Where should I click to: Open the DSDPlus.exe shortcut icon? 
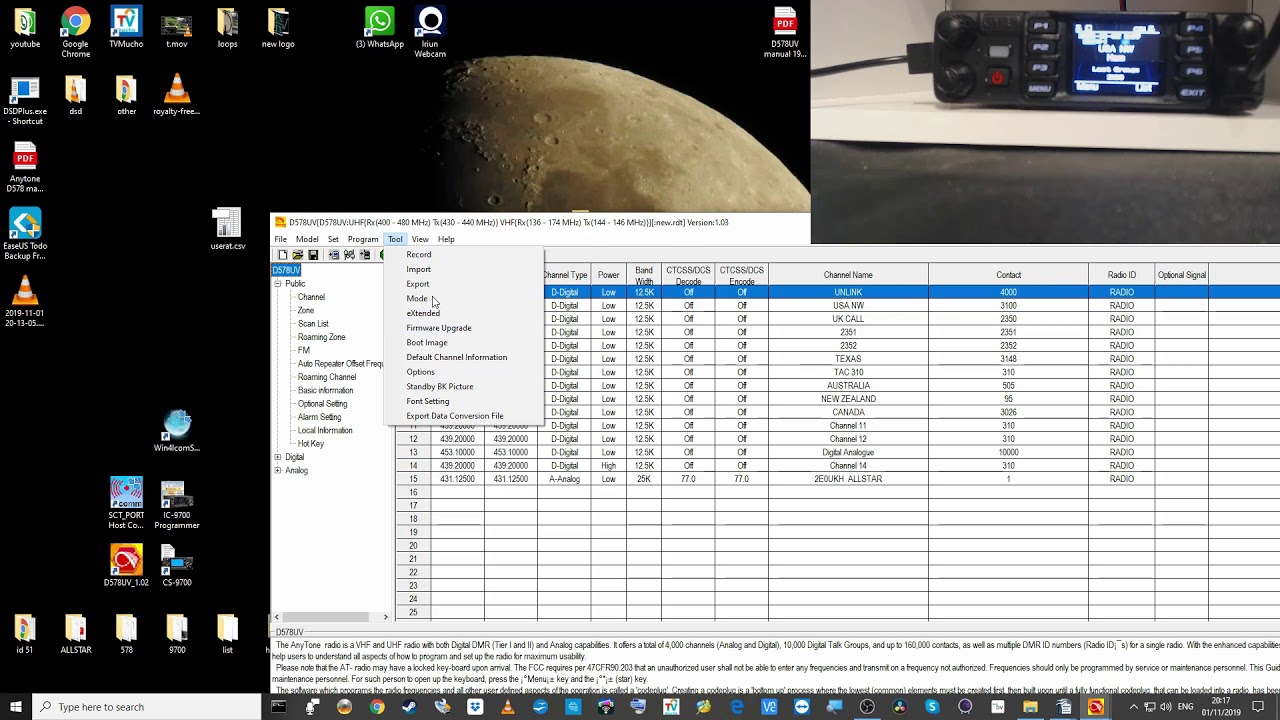tap(25, 101)
